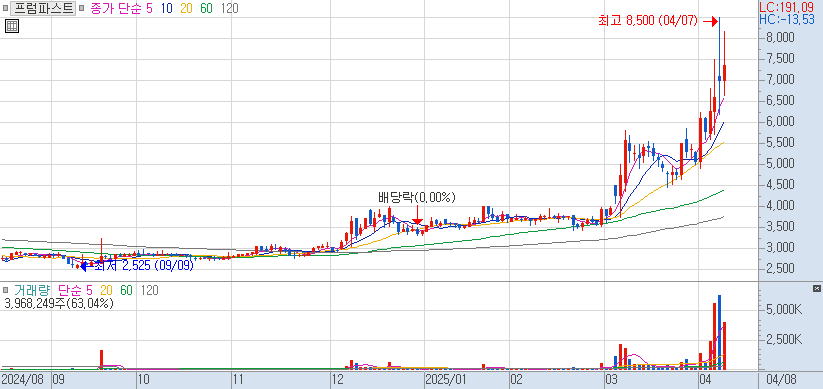Click the 4,500 price axis label
Viewport: 823px width, 389px height.
[x=779, y=185]
